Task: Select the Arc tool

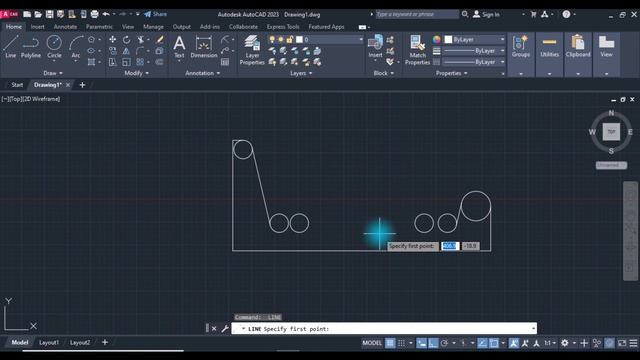Action: [x=76, y=47]
